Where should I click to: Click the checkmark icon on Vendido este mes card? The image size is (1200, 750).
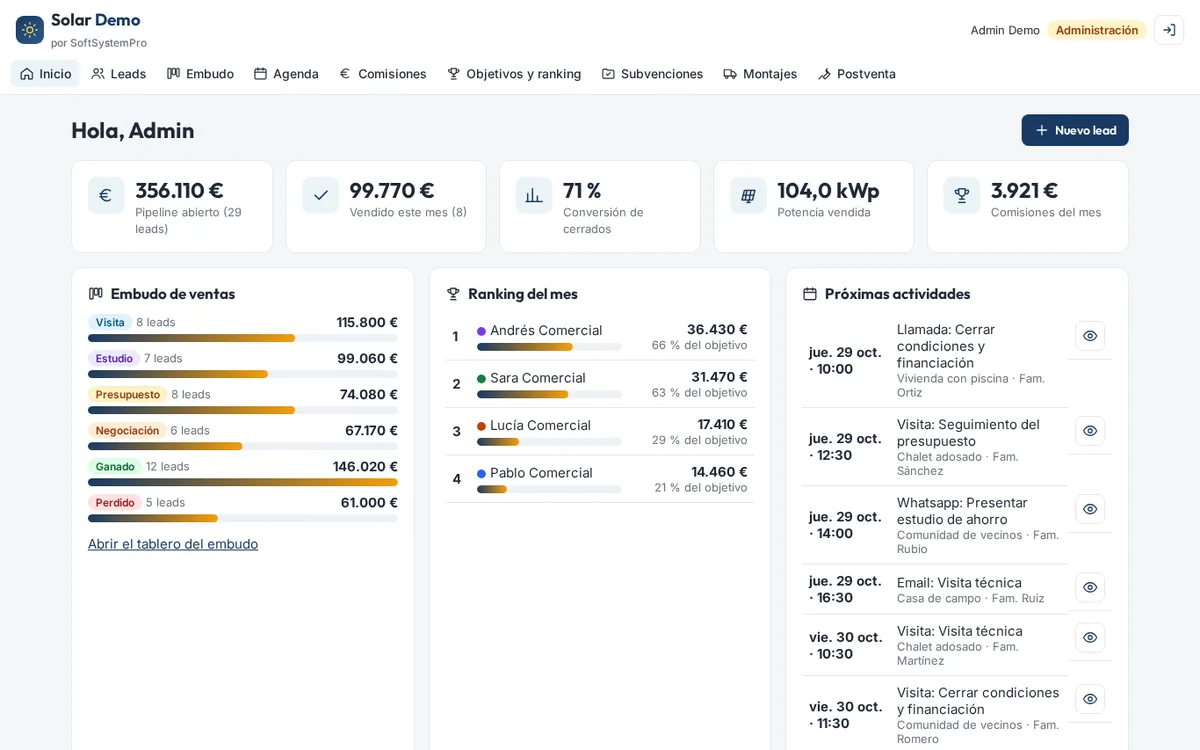pos(321,195)
